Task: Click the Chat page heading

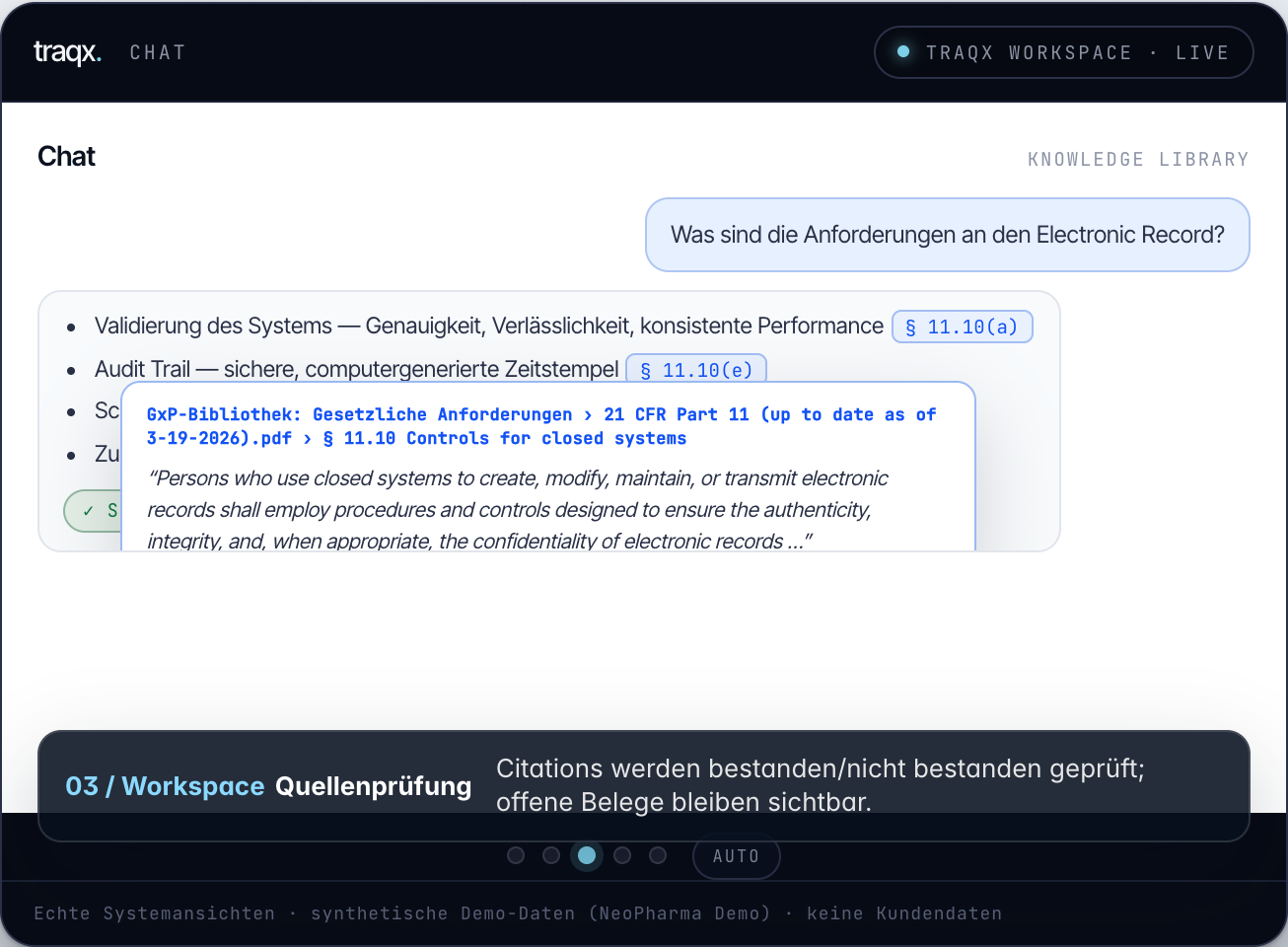Action: pos(66,156)
